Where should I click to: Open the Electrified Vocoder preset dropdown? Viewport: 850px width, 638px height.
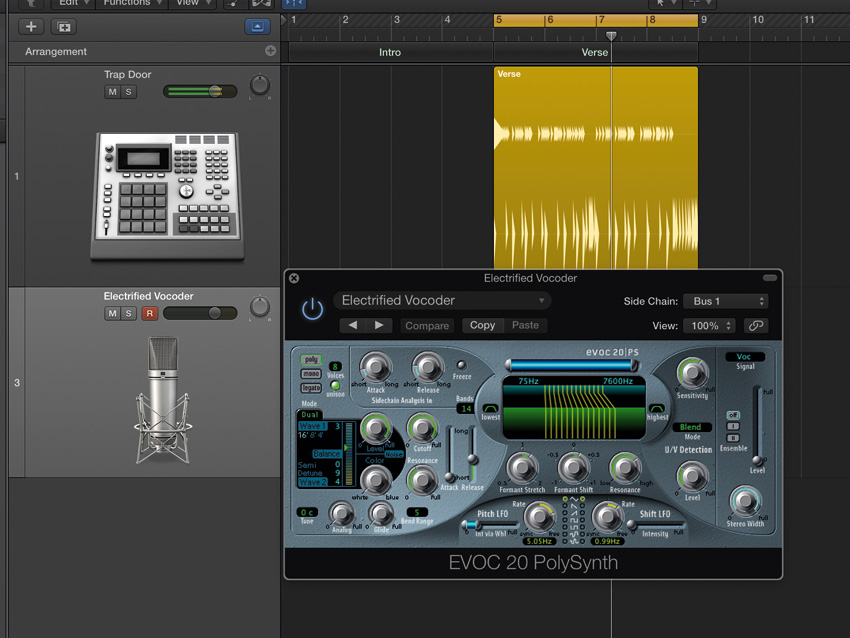point(442,300)
